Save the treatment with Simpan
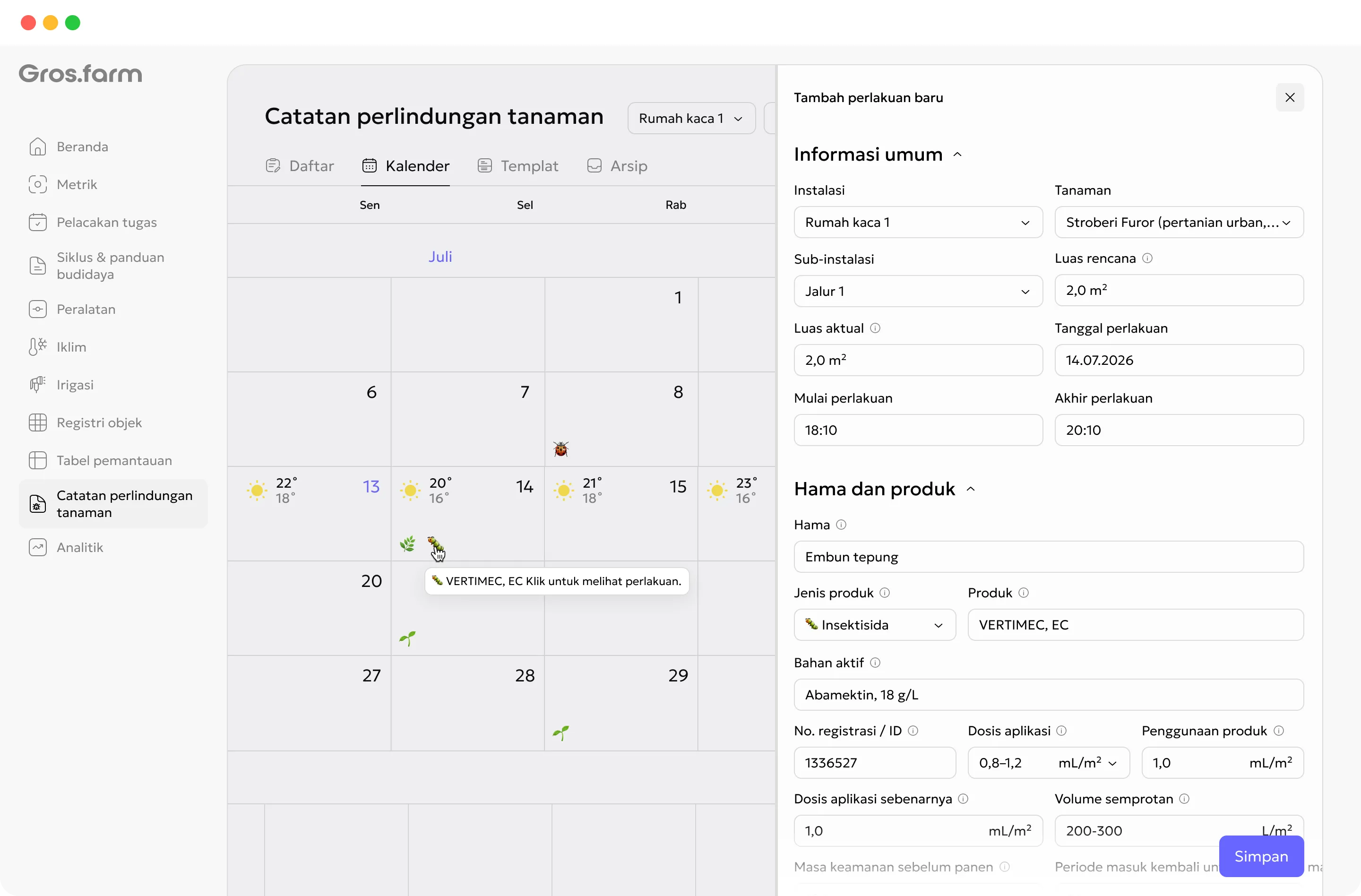This screenshot has height=896, width=1361. pos(1261,856)
